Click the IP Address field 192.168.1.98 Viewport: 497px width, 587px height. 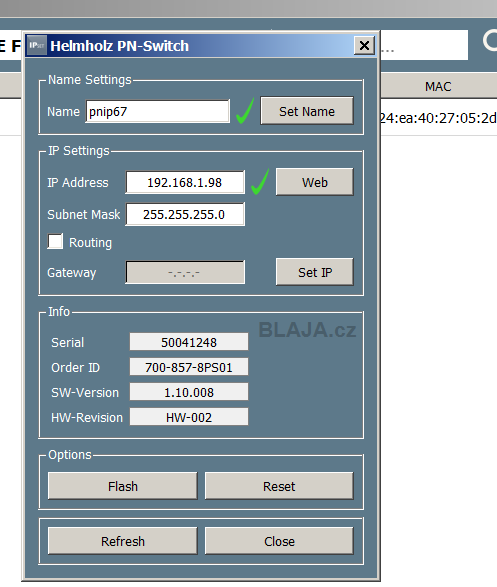point(185,182)
